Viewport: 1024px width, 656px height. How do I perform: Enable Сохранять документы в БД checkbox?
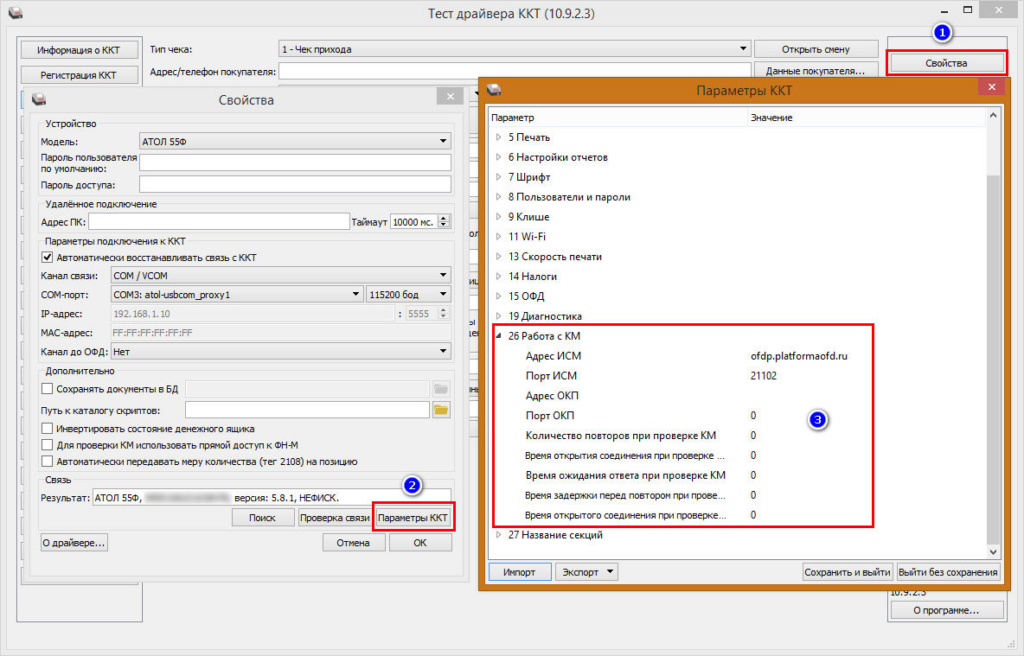[47, 388]
